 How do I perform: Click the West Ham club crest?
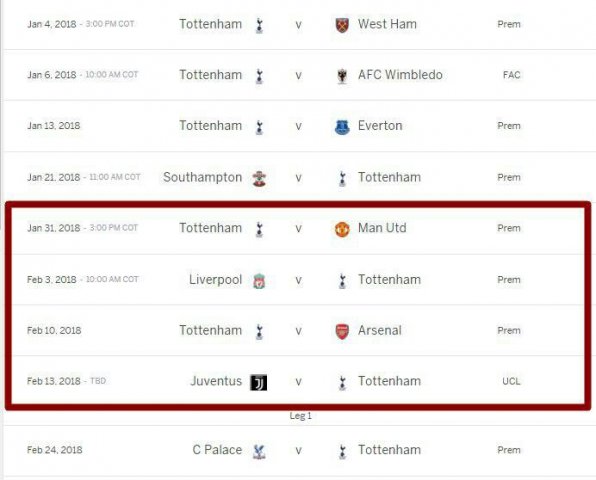coord(342,25)
